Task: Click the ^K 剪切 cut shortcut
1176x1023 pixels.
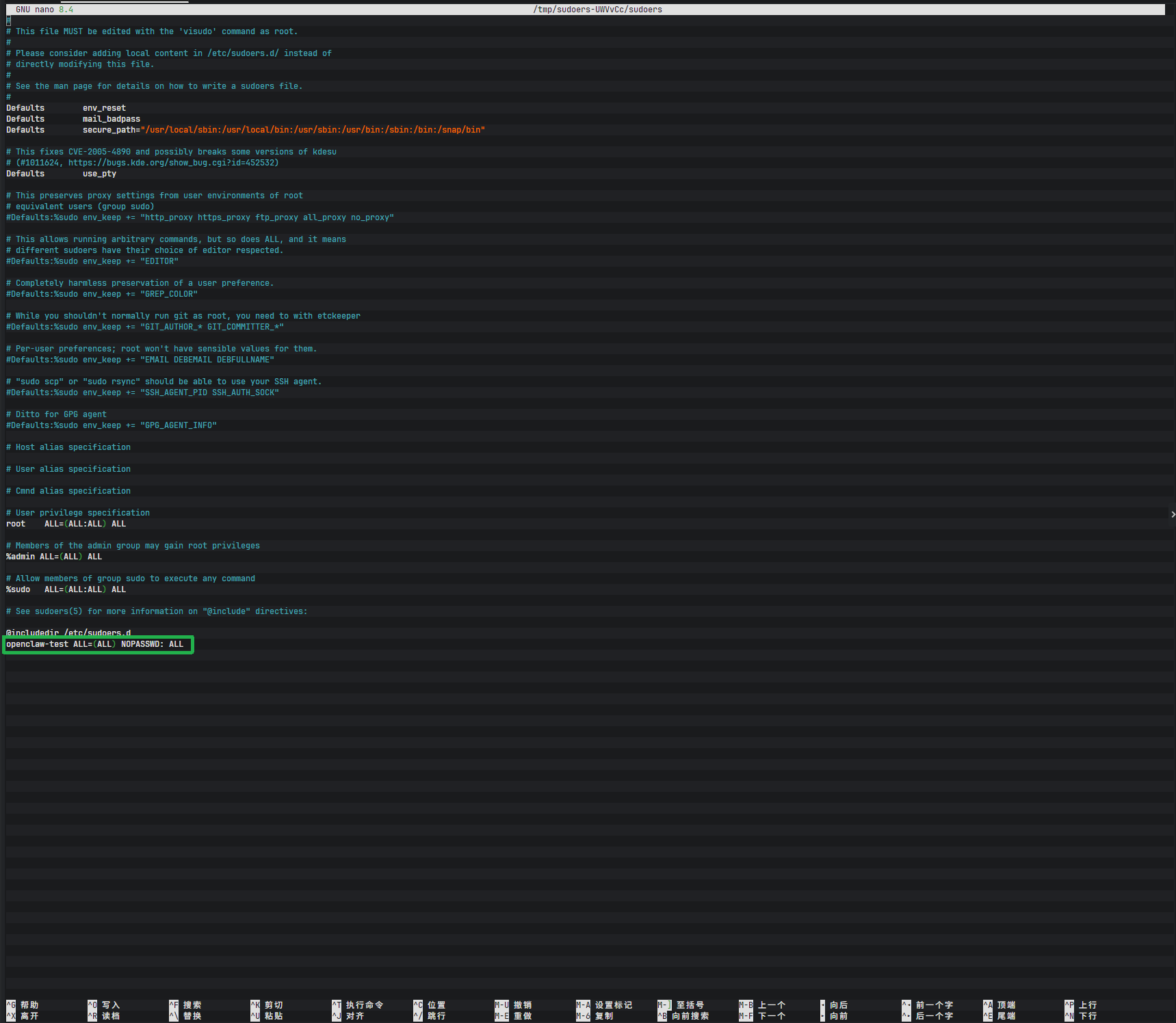Action: (x=267, y=1005)
